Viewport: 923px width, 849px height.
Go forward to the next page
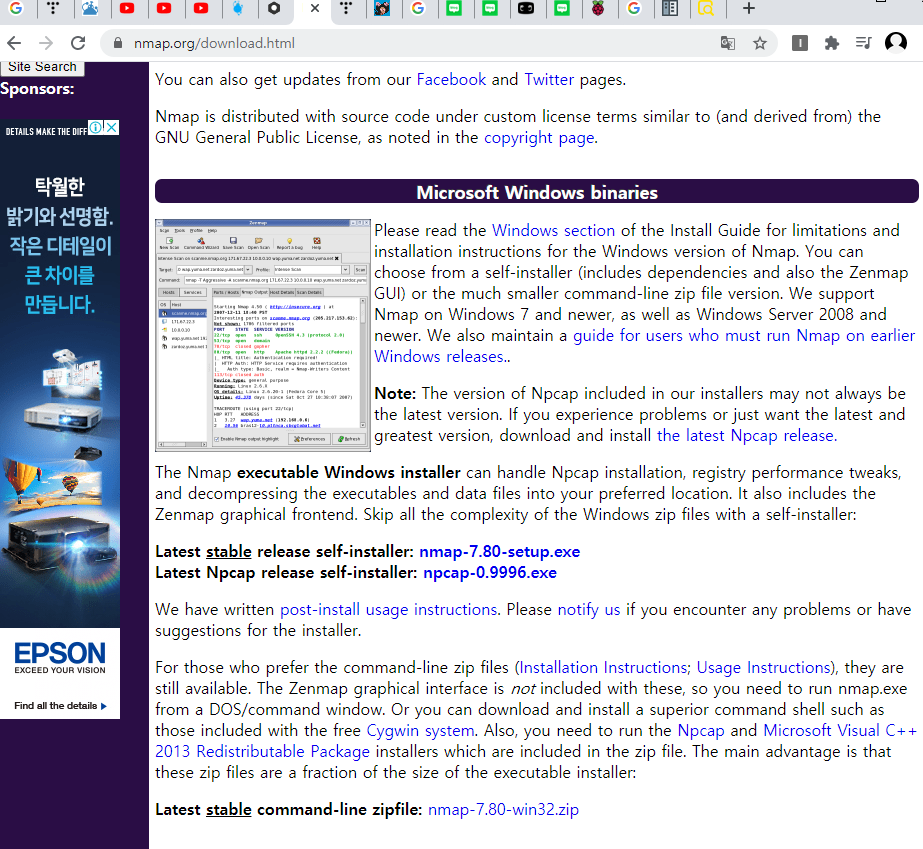46,43
